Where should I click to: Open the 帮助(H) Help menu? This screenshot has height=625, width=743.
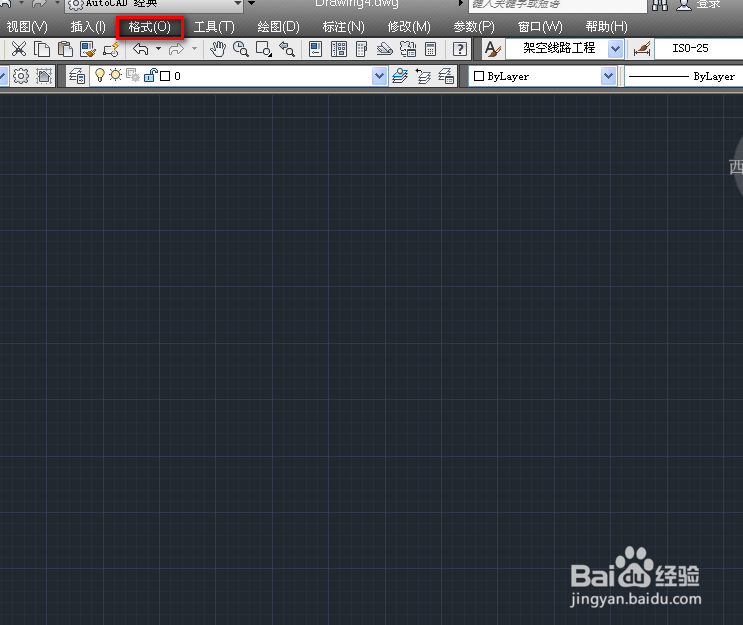[607, 27]
